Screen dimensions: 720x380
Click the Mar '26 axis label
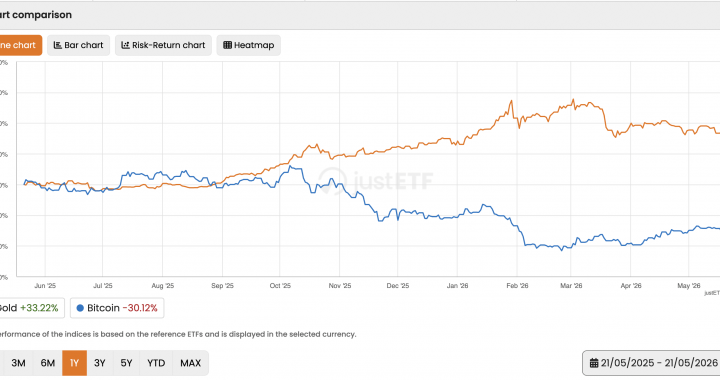pos(571,285)
